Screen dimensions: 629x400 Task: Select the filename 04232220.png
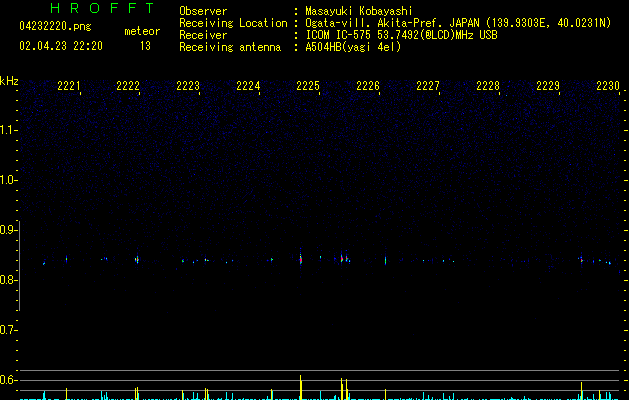point(55,26)
